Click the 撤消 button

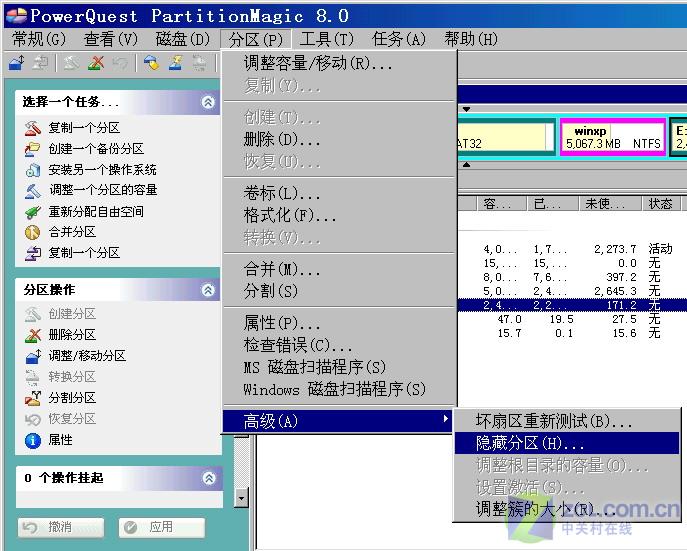[61, 527]
